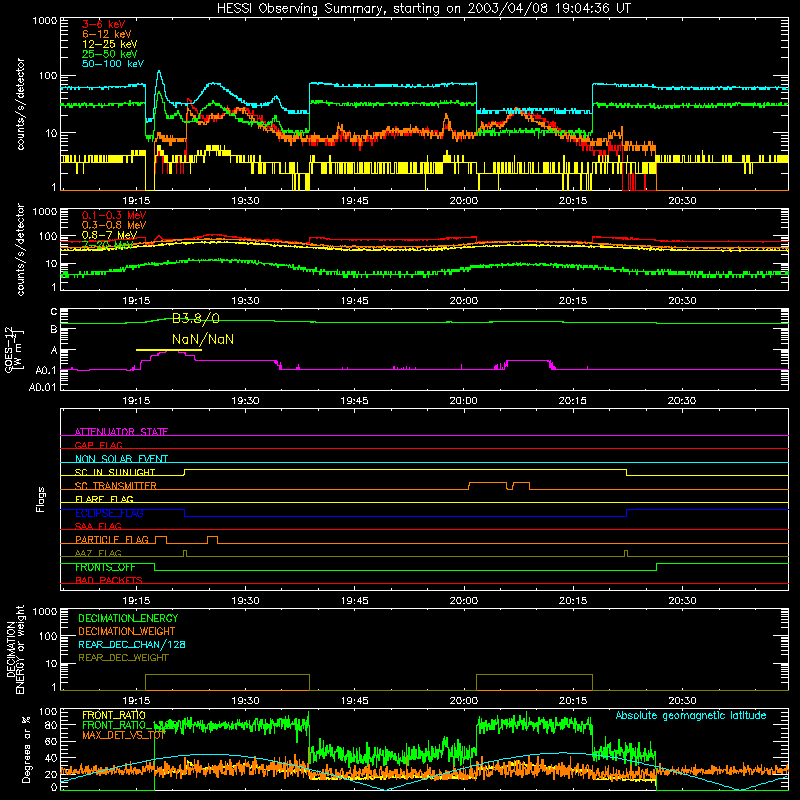Click the HESSI Observing Summary title
The image size is (800, 800).
pos(423,9)
